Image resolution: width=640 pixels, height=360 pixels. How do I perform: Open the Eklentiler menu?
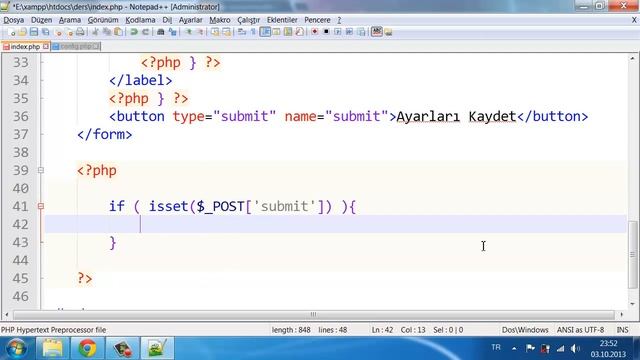[x=282, y=20]
